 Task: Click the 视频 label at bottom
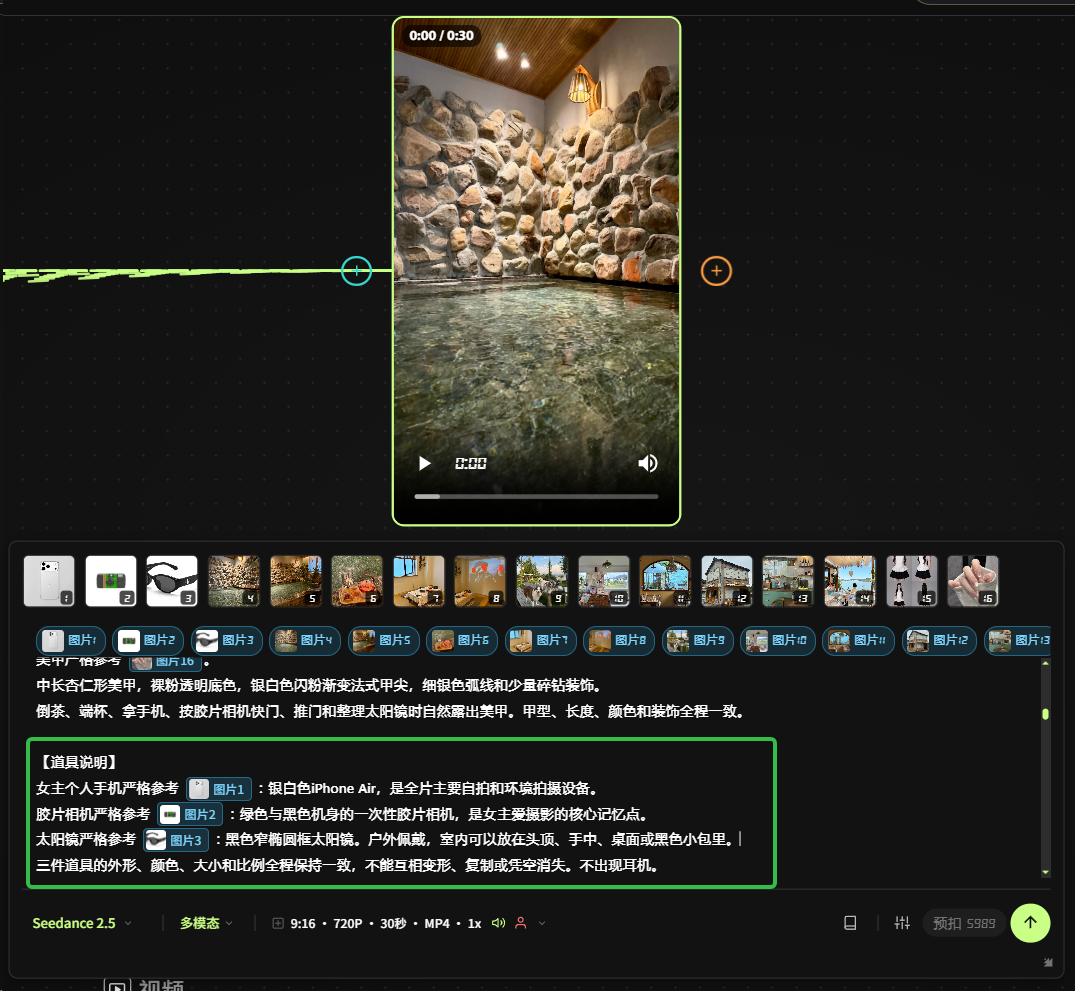click(161, 985)
